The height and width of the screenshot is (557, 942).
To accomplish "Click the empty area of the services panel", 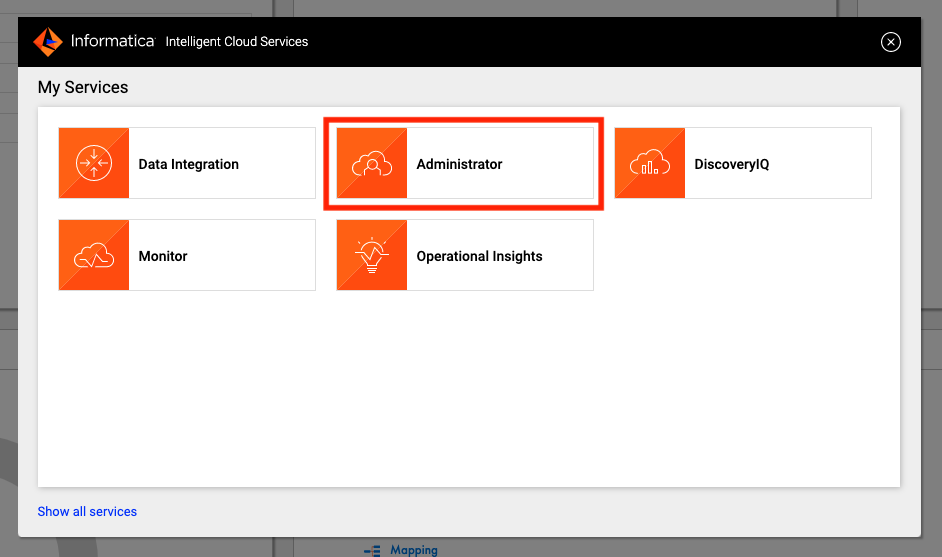I will point(469,391).
